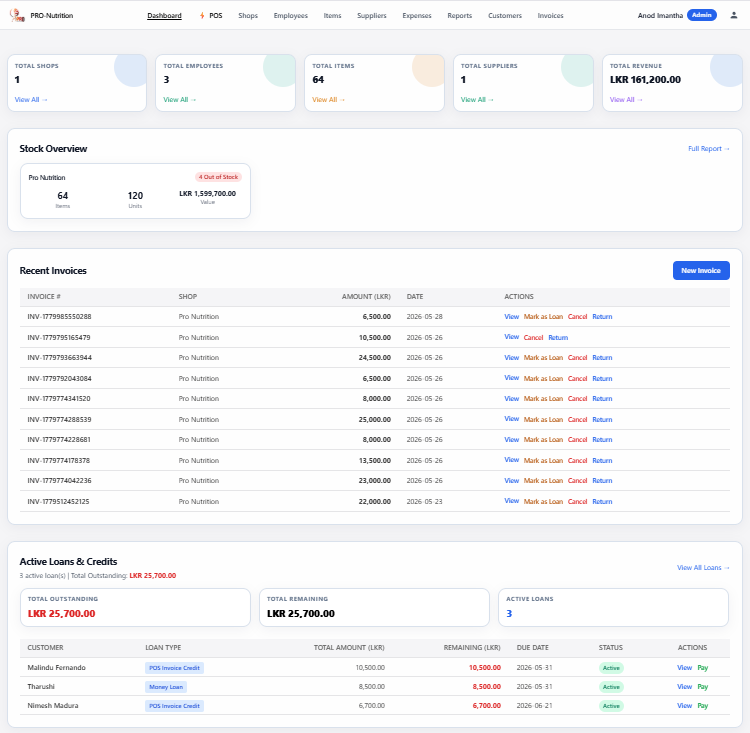Viewport: 750px width, 733px height.
Task: Open the Dashboard nav item
Action: point(164,15)
